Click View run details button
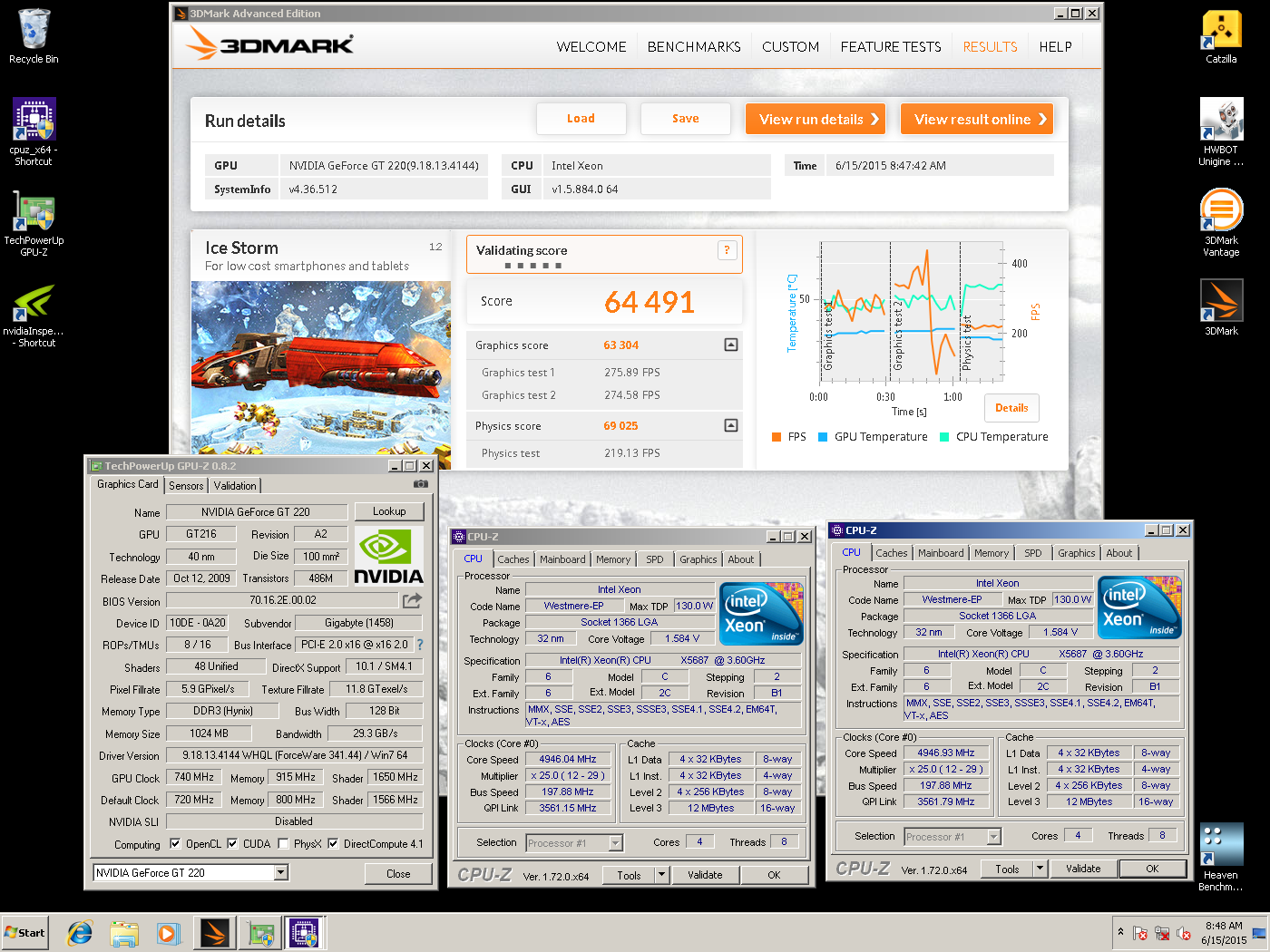The width and height of the screenshot is (1270, 952). coord(816,119)
